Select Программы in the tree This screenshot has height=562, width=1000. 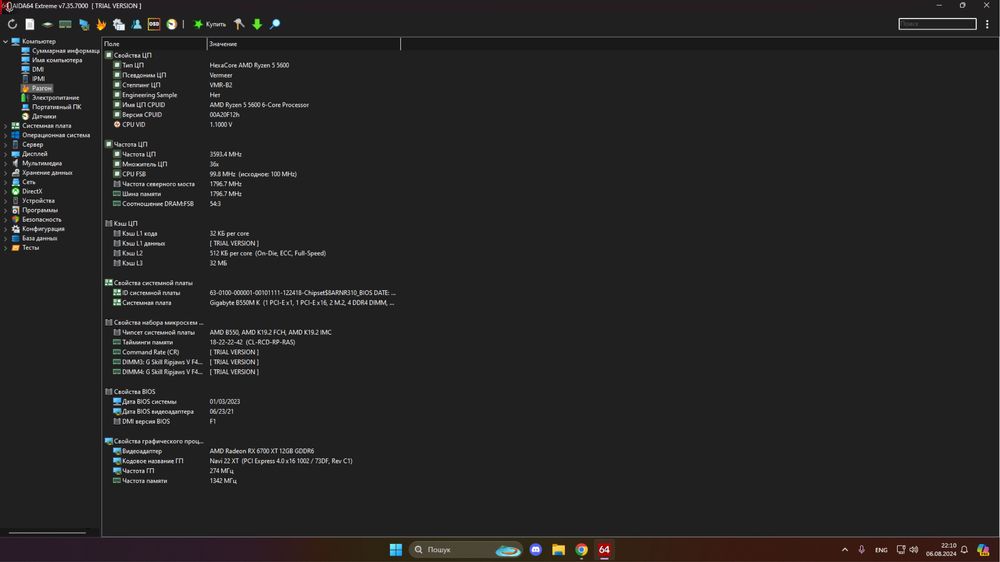[40, 210]
